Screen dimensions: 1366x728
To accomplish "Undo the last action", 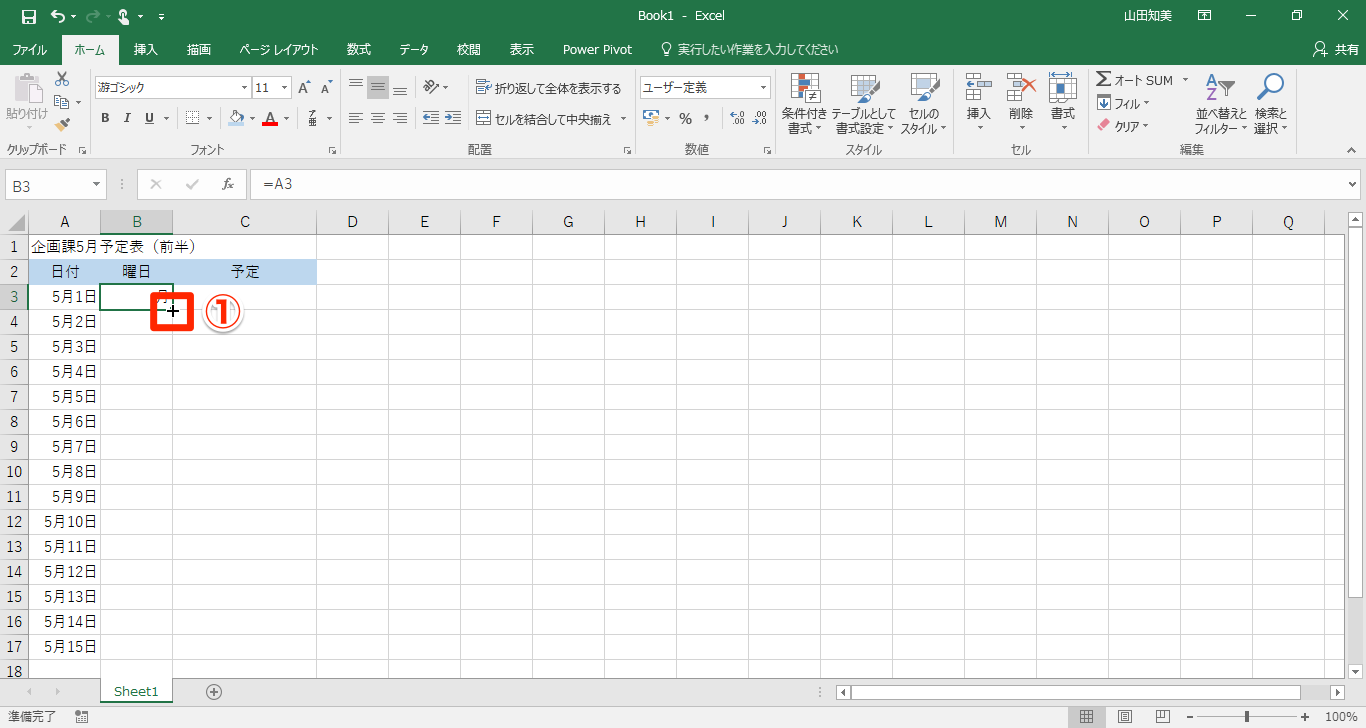I will click(58, 16).
